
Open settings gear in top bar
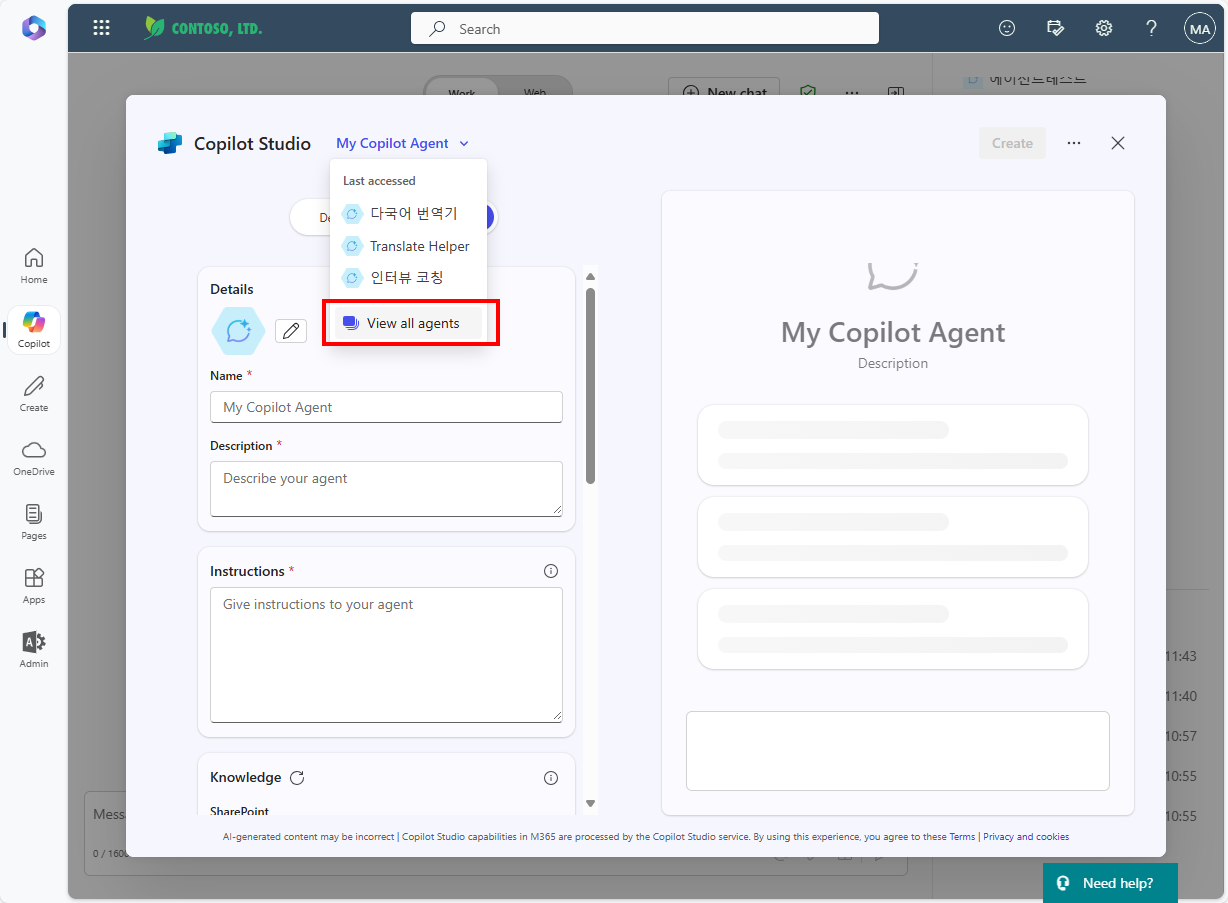pyautogui.click(x=1104, y=28)
